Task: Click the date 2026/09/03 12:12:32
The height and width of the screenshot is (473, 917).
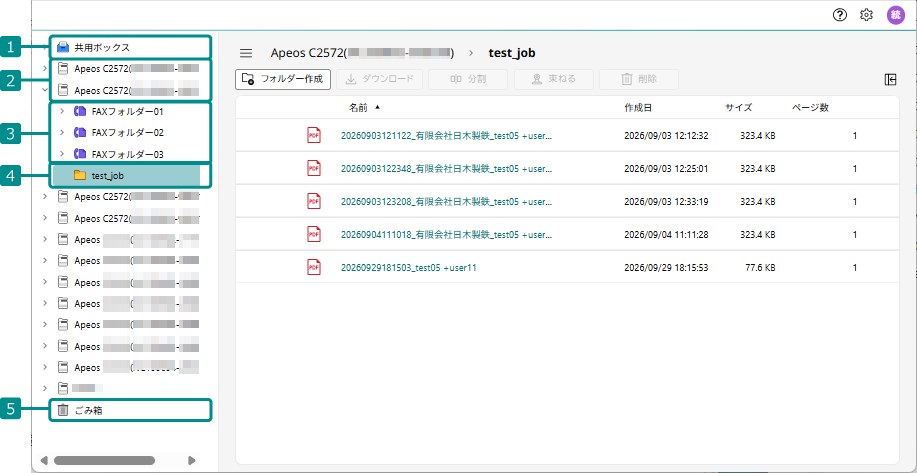Action: pos(666,136)
